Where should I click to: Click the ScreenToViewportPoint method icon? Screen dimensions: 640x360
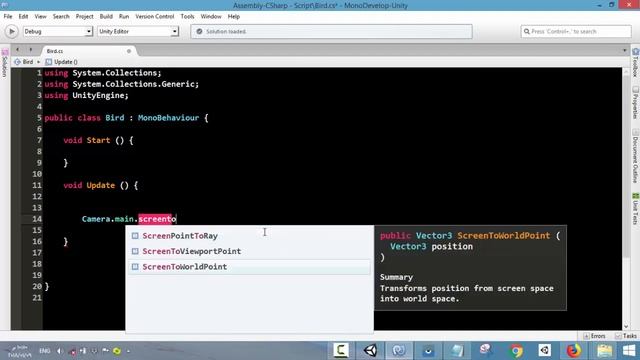tap(135, 251)
